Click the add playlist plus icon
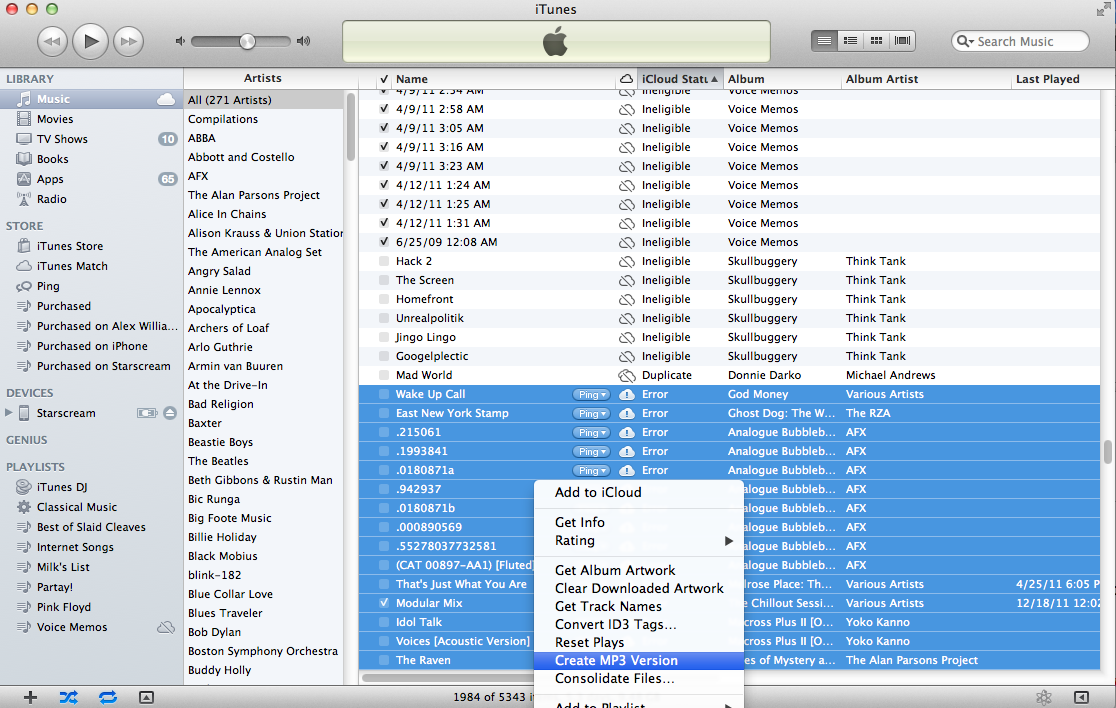1116x708 pixels. point(31,697)
